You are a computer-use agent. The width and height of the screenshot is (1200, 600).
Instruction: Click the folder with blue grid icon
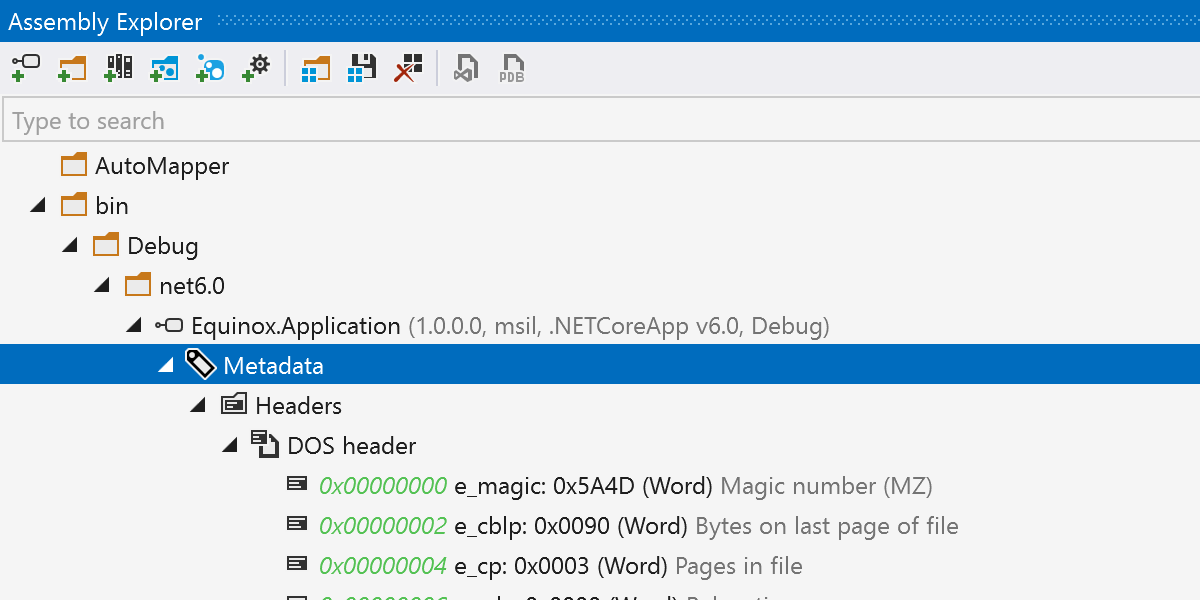[x=316, y=68]
